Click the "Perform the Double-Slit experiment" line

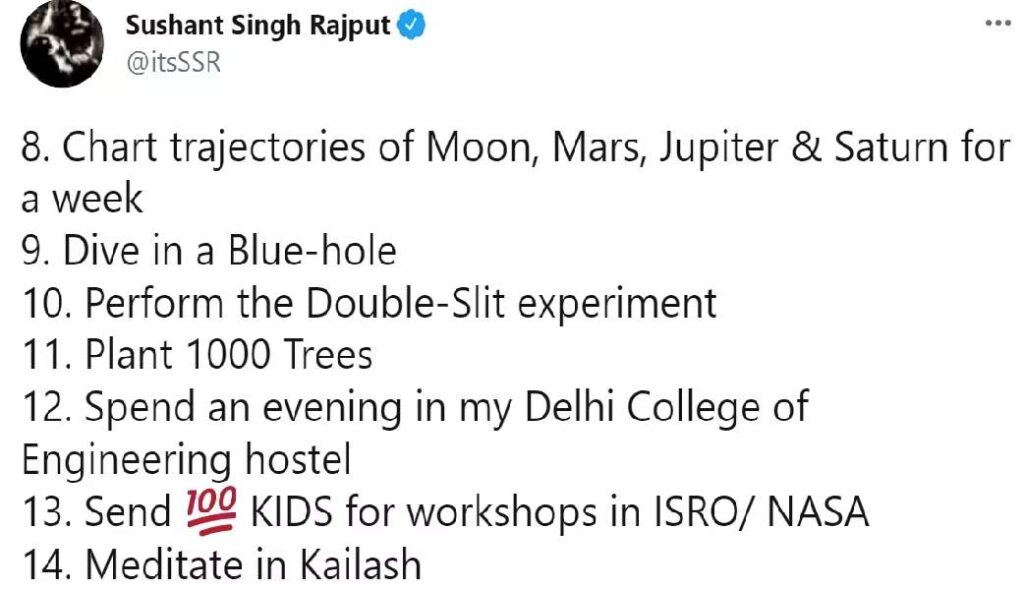[401, 302]
